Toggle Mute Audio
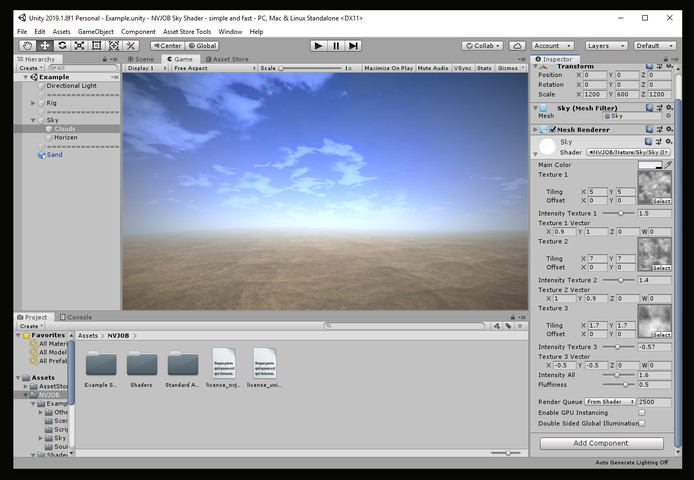This screenshot has width=694, height=480. pyautogui.click(x=433, y=68)
